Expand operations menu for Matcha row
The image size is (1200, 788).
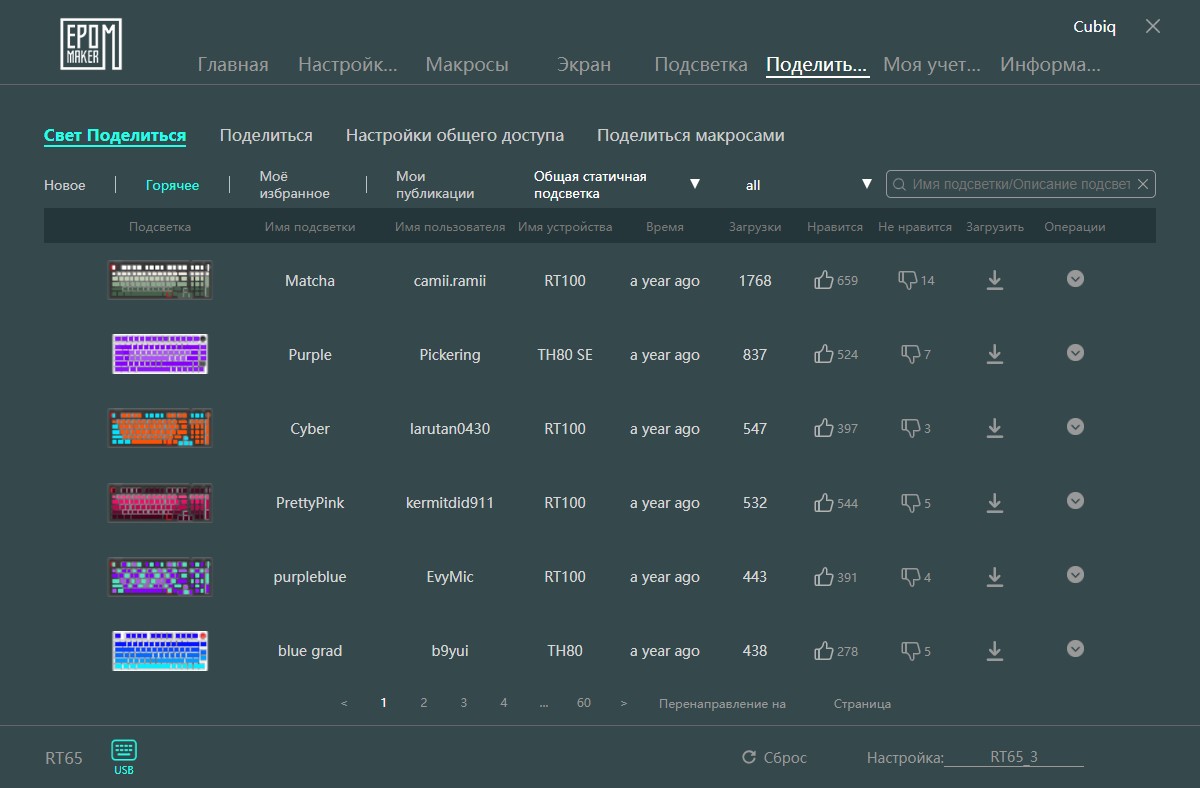pyautogui.click(x=1075, y=279)
